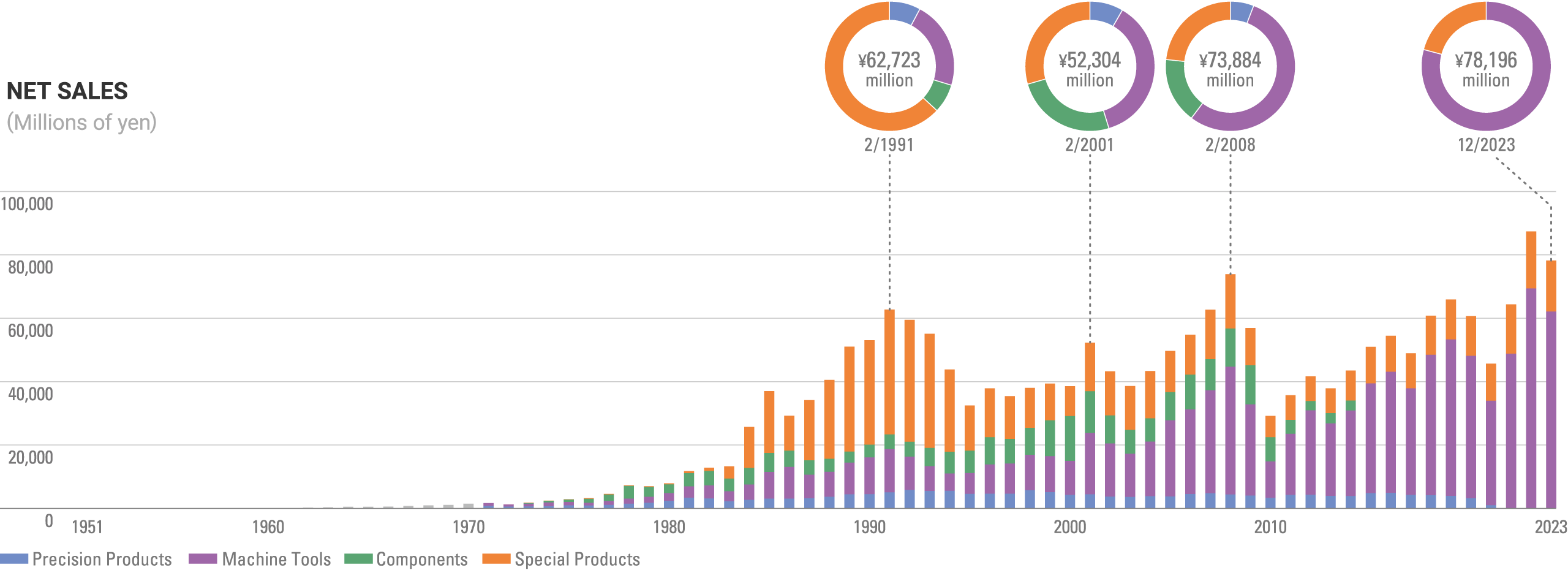Click the 1960 x-axis label

click(x=268, y=527)
